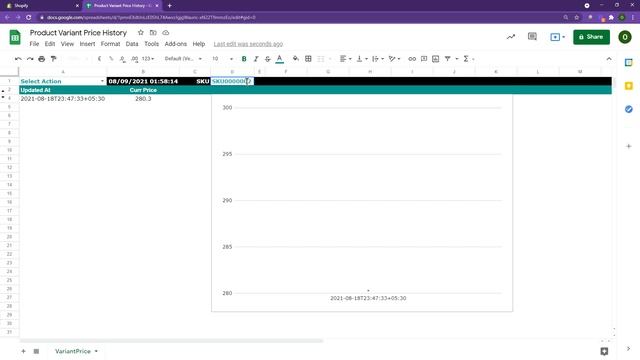Open the Help menu
Image resolution: width=640 pixels, height=360 pixels.
pyautogui.click(x=199, y=44)
